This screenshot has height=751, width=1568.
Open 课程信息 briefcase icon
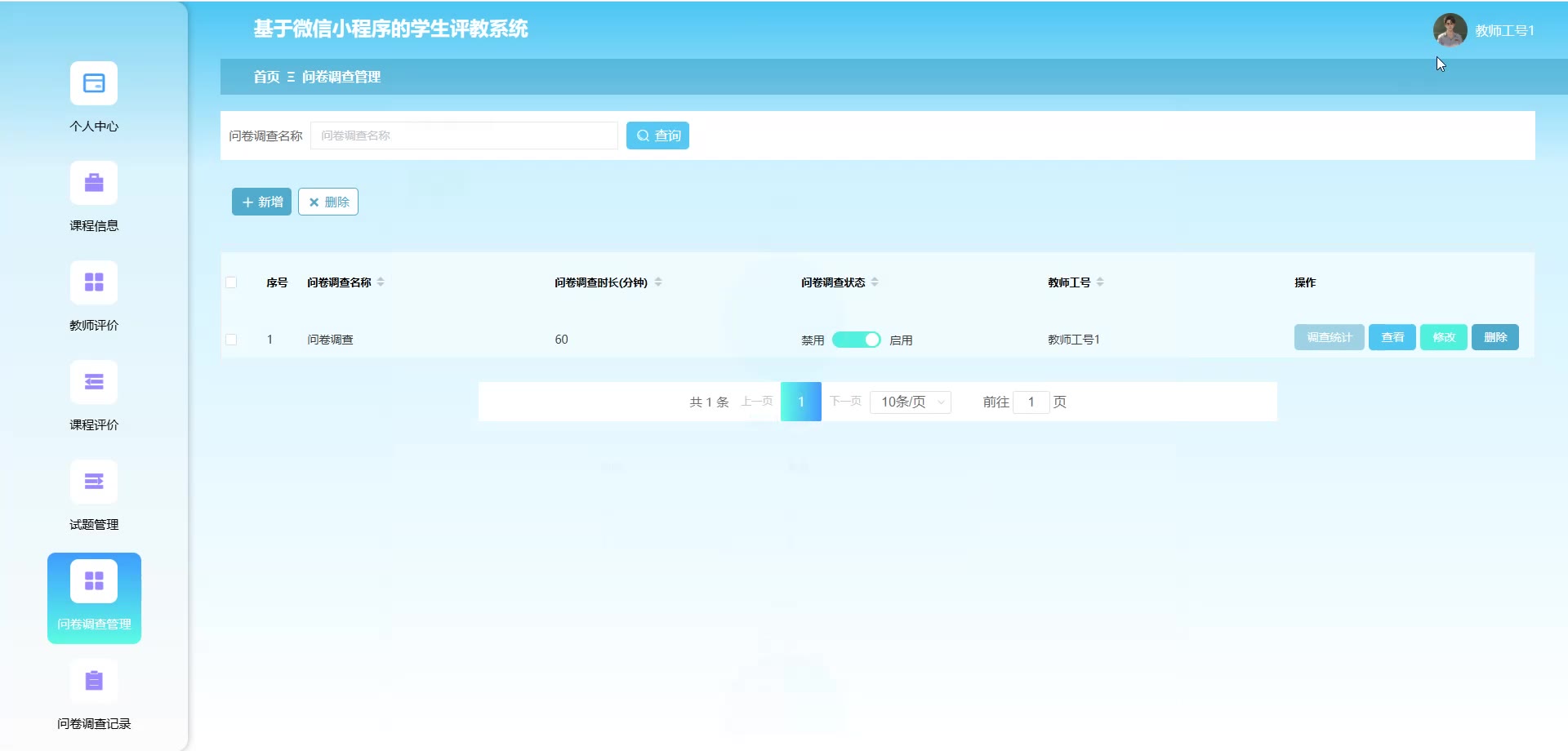94,183
